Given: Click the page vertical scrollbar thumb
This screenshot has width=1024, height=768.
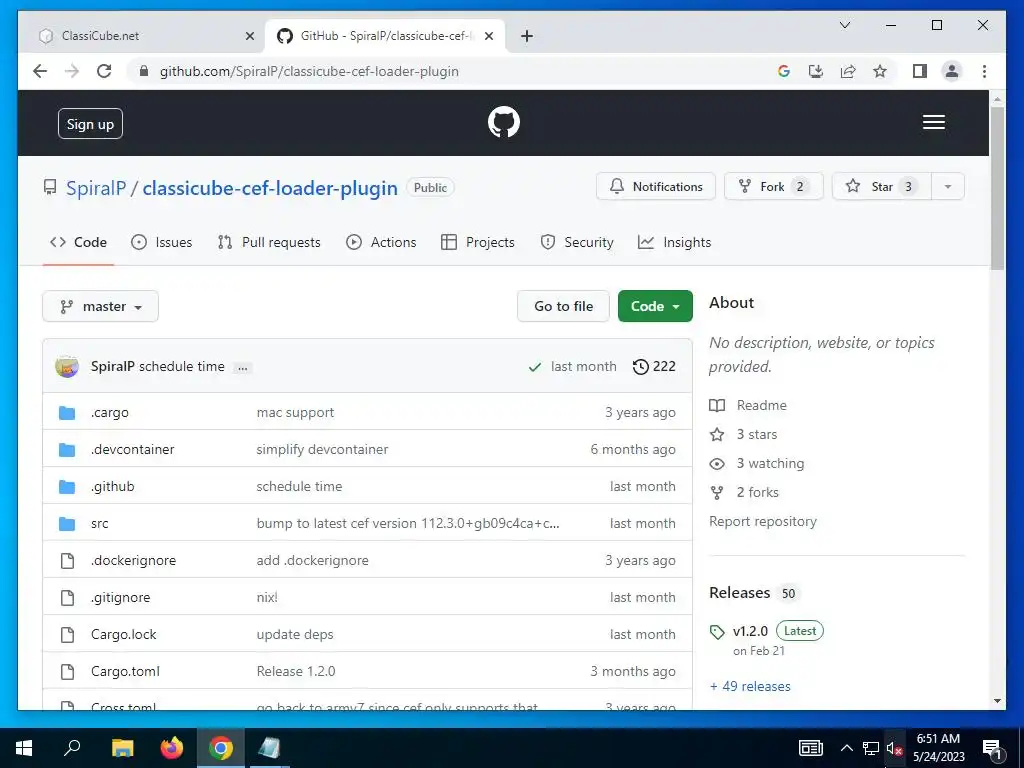Looking at the screenshot, I should point(997,188).
